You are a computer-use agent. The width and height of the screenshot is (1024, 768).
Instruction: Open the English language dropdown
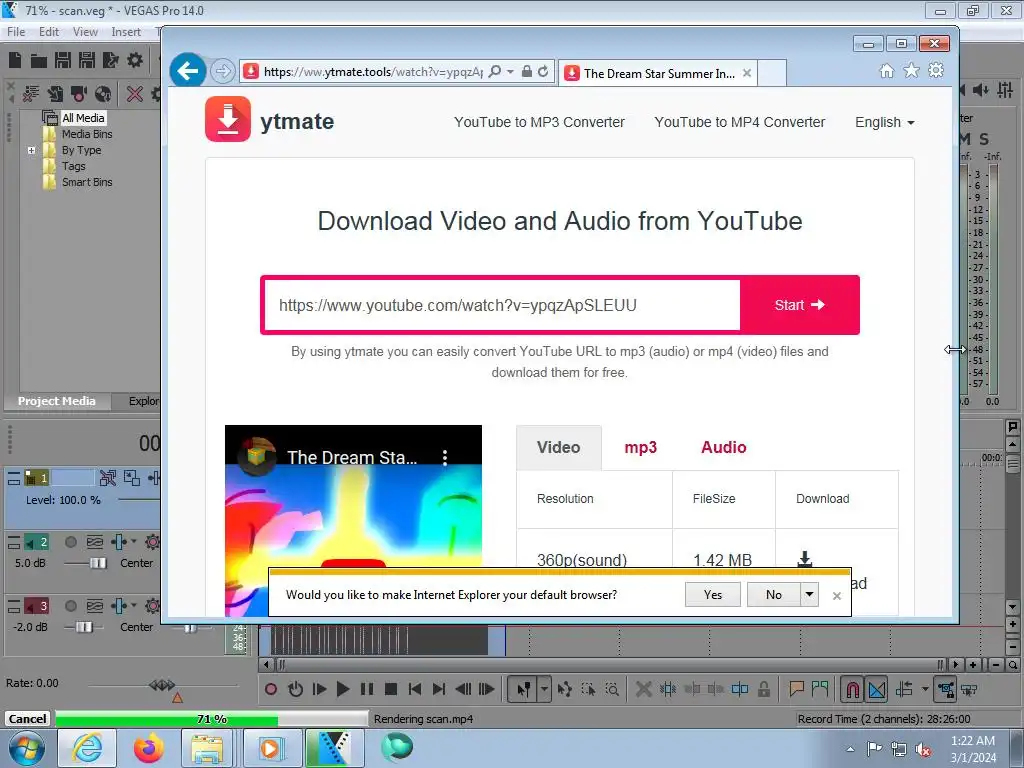[x=884, y=122]
